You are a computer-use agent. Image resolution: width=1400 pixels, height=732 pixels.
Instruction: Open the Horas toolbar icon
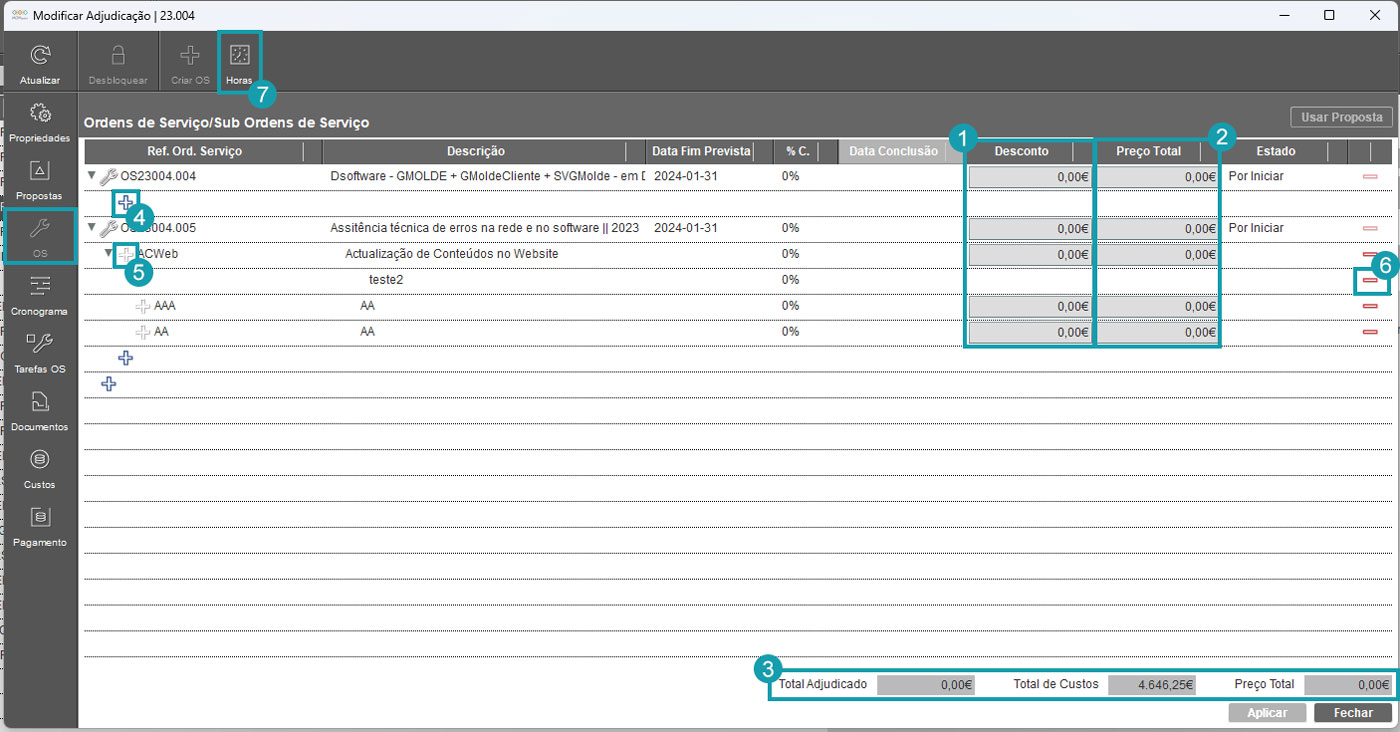click(x=240, y=55)
